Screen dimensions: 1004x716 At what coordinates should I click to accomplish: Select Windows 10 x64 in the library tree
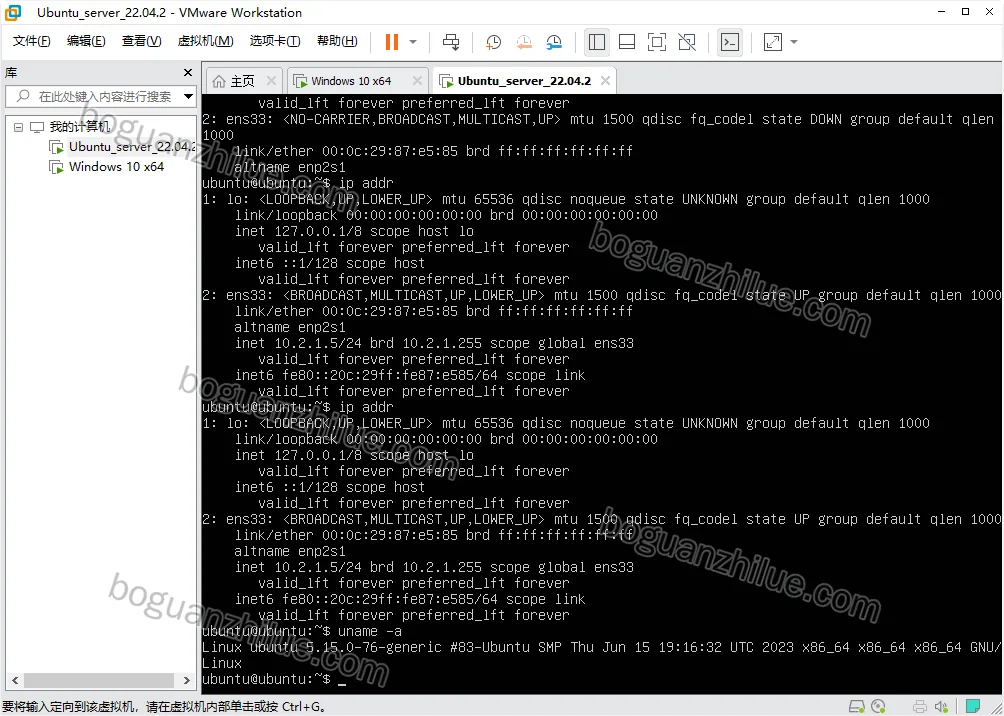tap(116, 167)
